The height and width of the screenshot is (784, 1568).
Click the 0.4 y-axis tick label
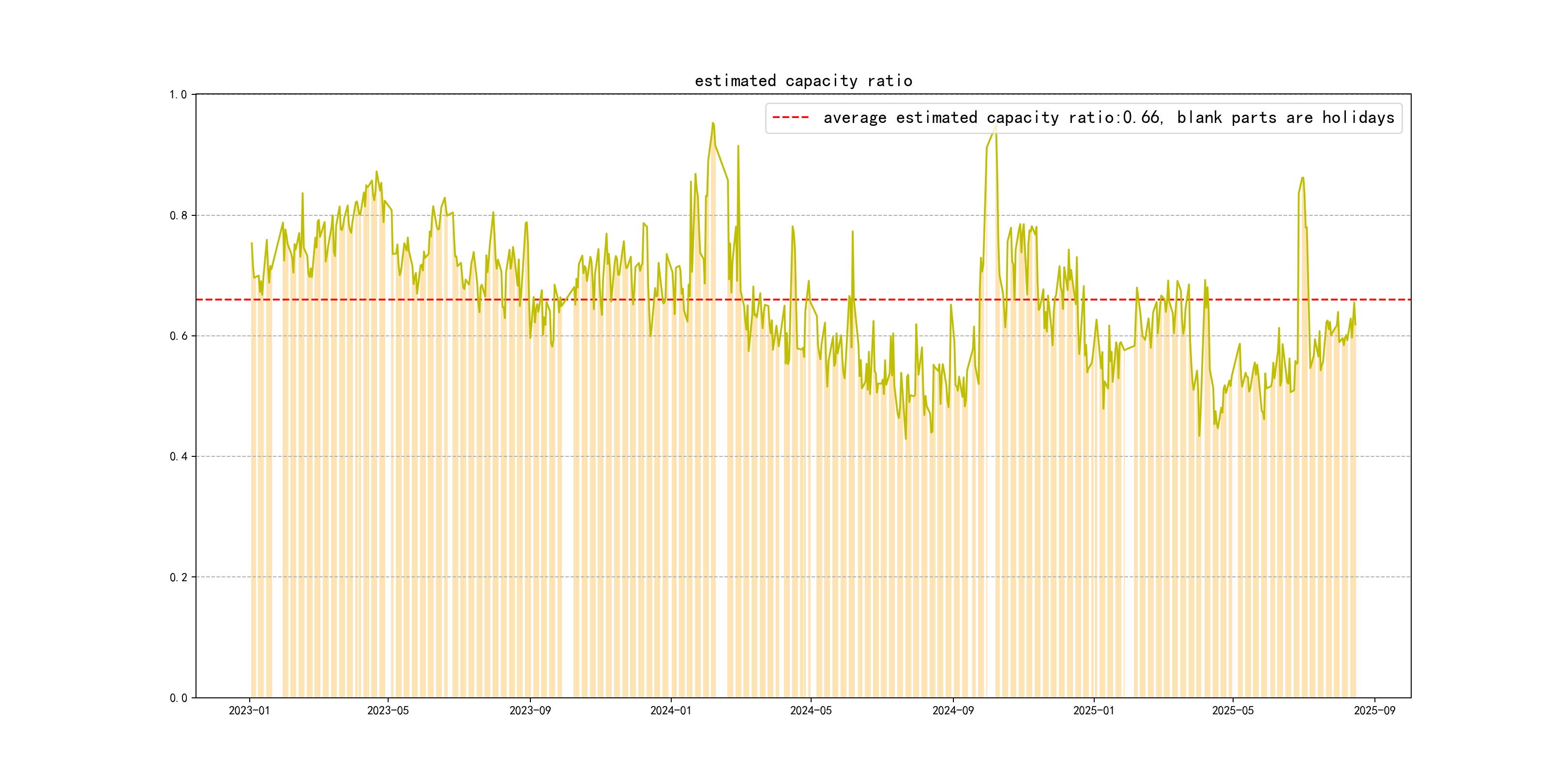(x=178, y=456)
